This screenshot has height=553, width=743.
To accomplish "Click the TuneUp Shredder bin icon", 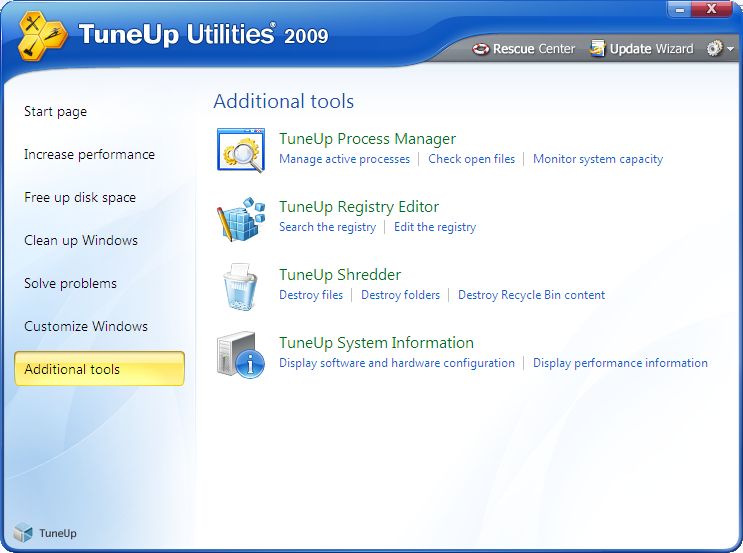I will click(x=240, y=287).
